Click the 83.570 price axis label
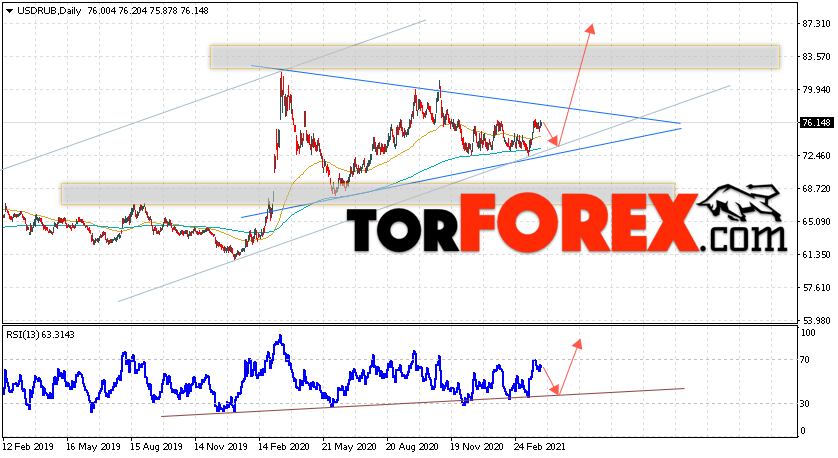Viewport: 838px width, 458px height. [x=816, y=57]
